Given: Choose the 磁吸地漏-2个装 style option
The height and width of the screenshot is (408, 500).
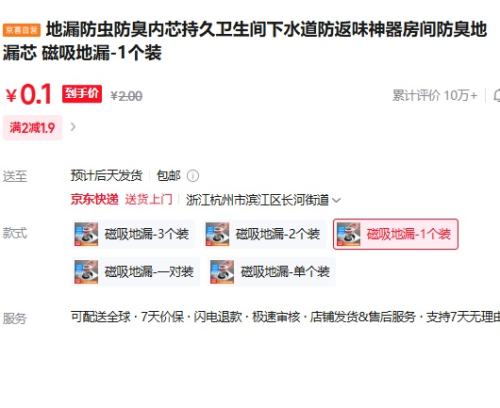Looking at the screenshot, I should click(x=264, y=234).
